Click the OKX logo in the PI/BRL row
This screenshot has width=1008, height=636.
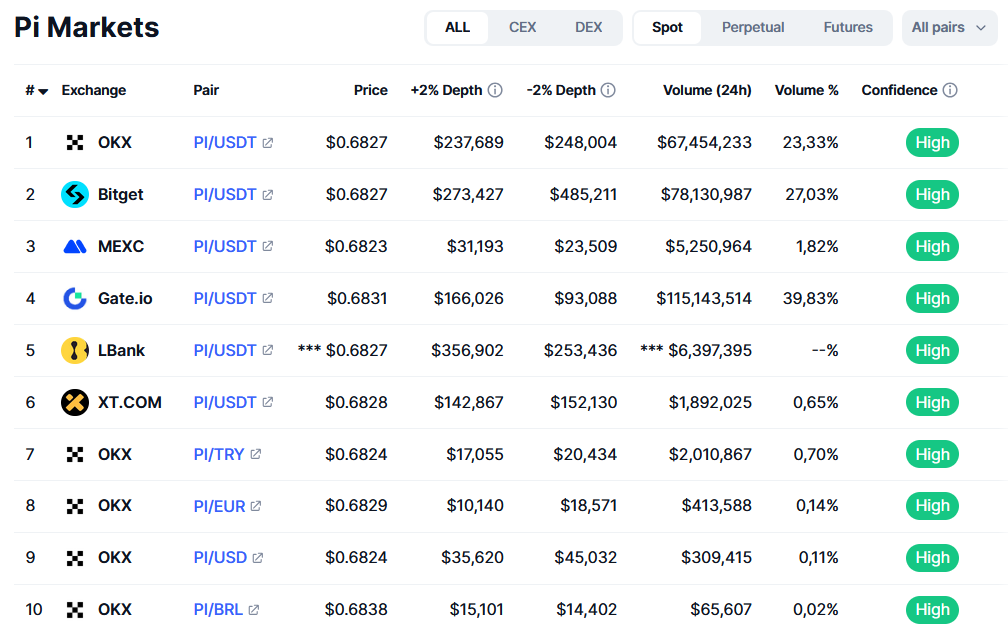click(75, 610)
